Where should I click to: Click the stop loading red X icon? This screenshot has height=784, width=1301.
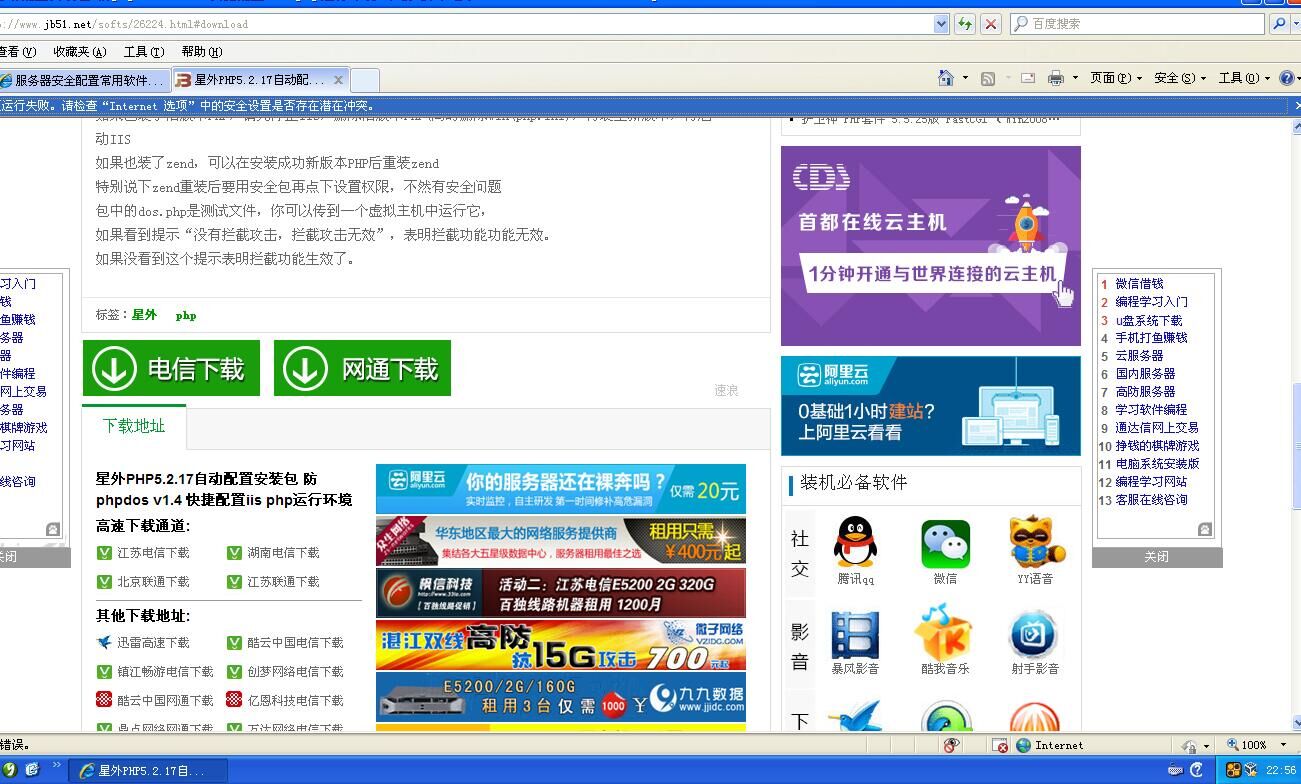[x=990, y=24]
